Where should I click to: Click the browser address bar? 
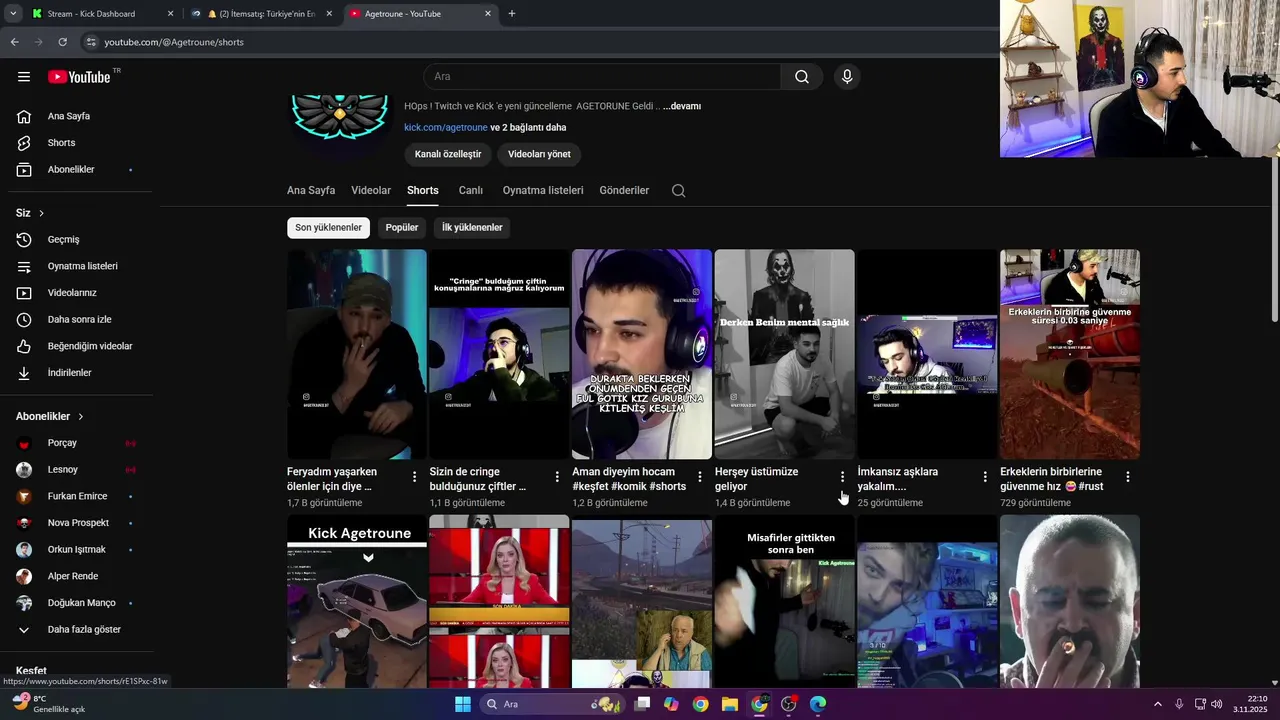pyautogui.click(x=540, y=42)
